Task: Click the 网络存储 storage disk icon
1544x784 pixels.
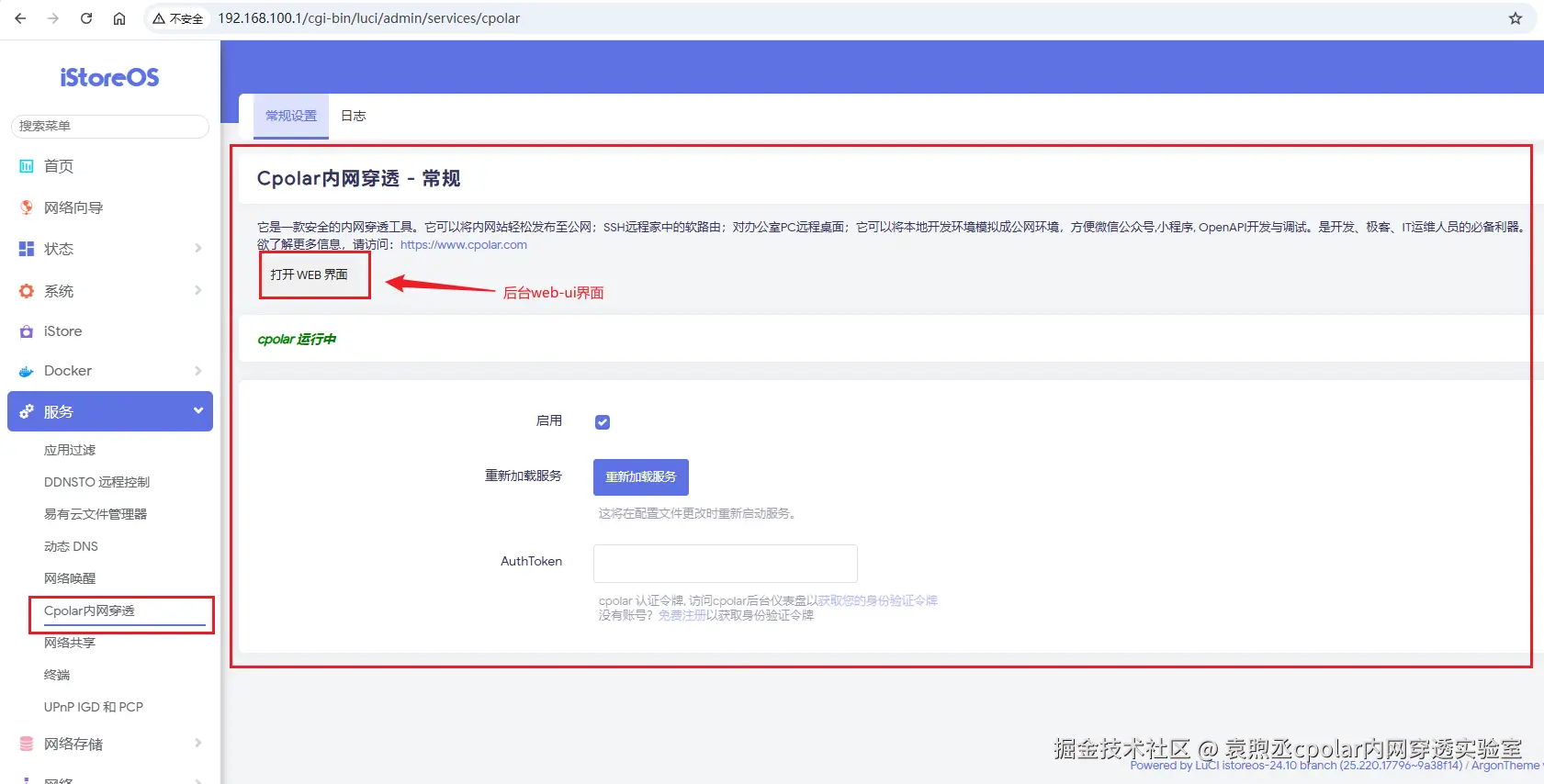Action: (27, 744)
